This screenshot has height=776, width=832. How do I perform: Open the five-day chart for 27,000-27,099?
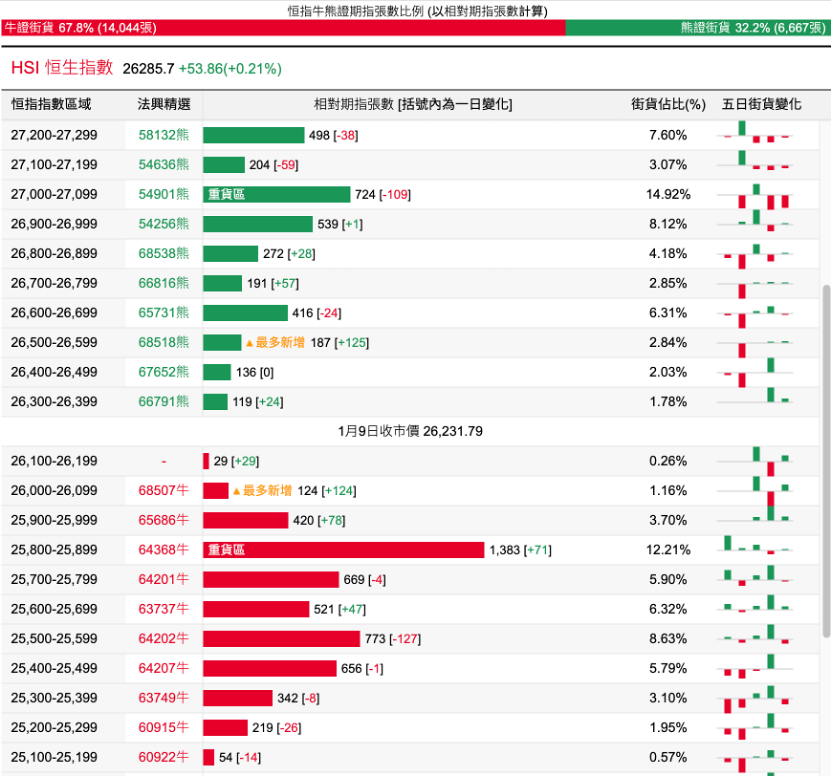756,195
